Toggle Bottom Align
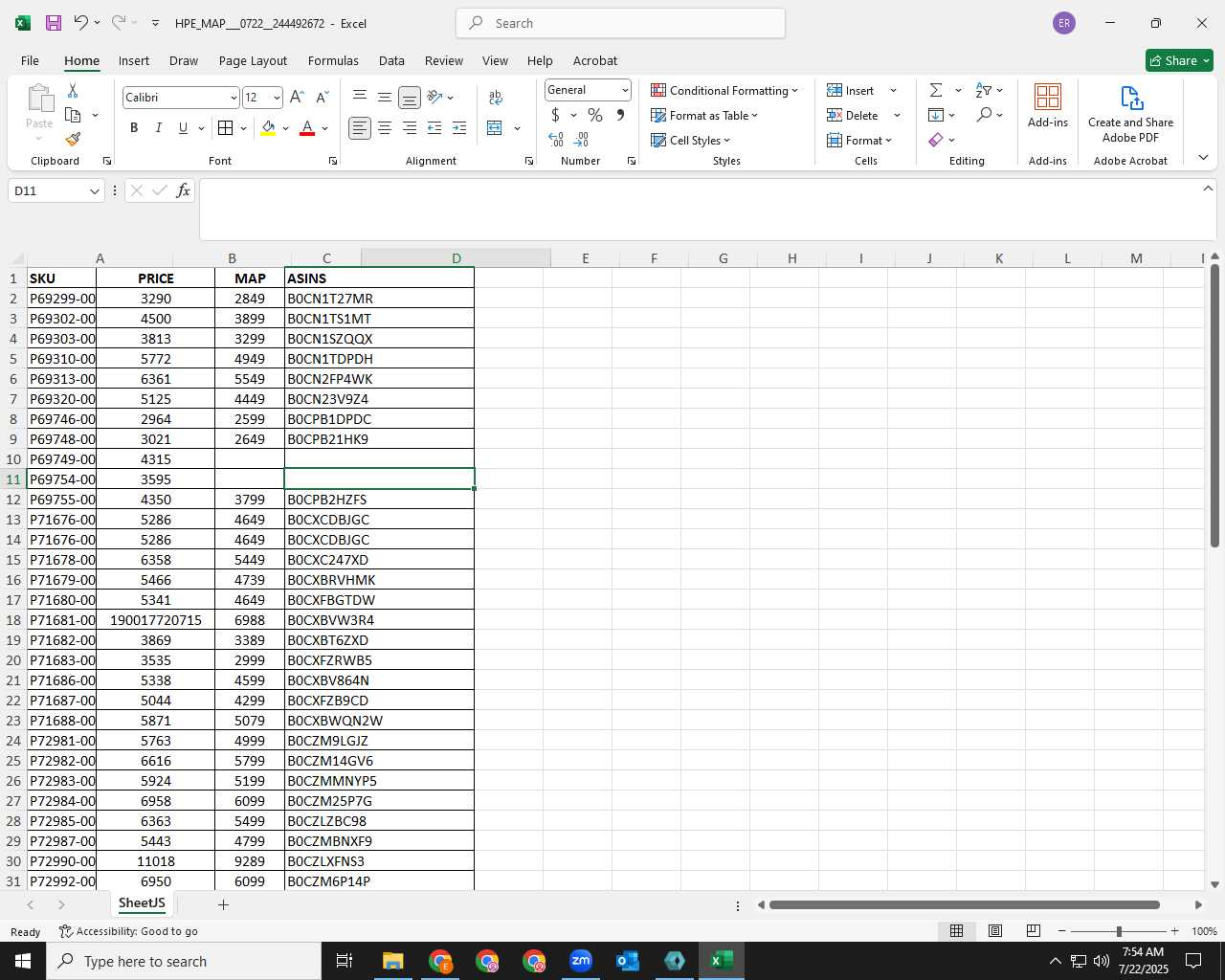 [410, 98]
